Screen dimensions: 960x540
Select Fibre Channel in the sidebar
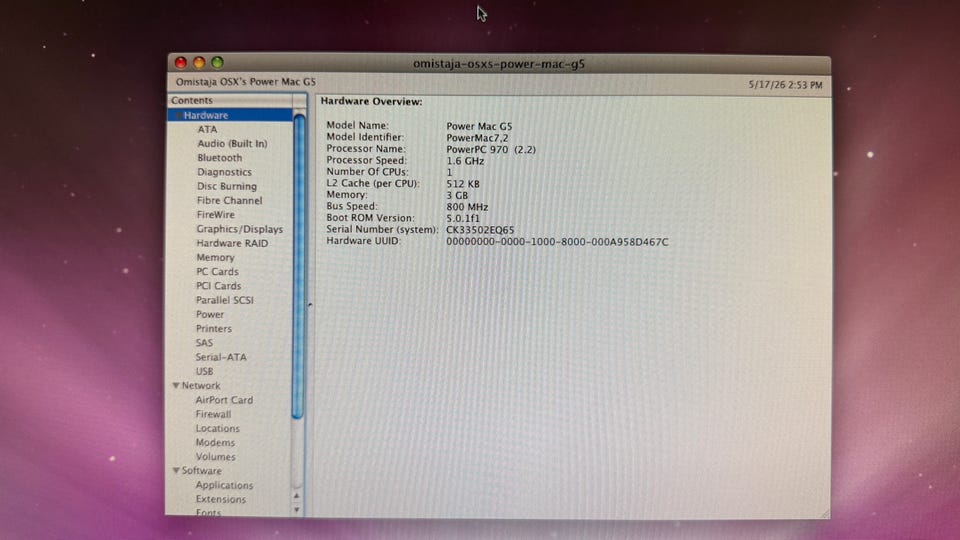[229, 200]
